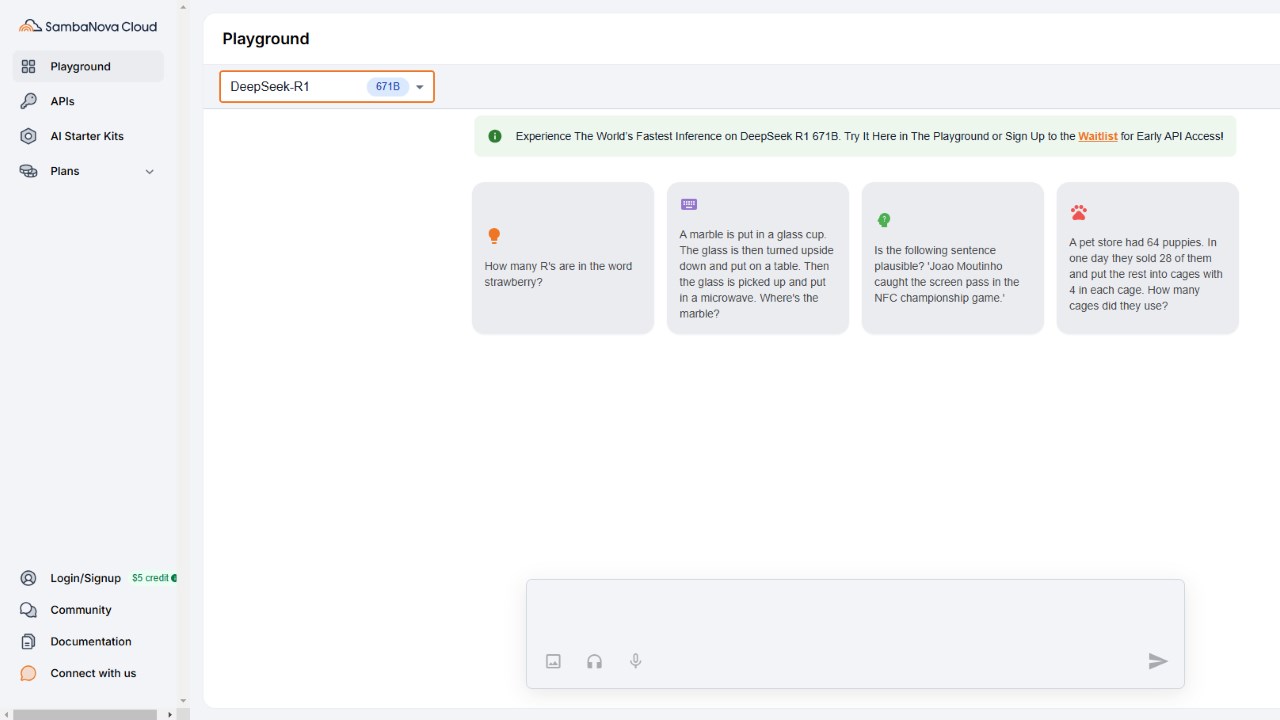Select the Plans menu item
The width and height of the screenshot is (1280, 720).
[x=88, y=171]
